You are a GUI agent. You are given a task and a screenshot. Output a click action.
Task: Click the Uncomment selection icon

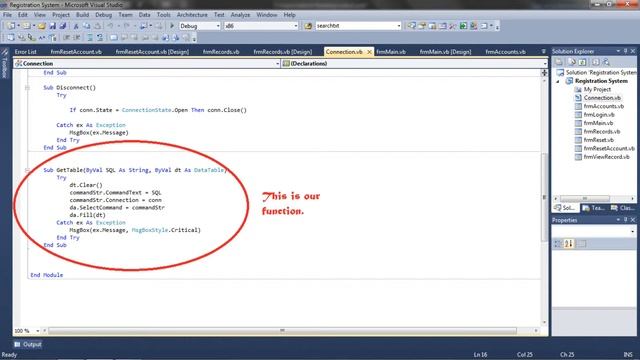[x=100, y=38]
